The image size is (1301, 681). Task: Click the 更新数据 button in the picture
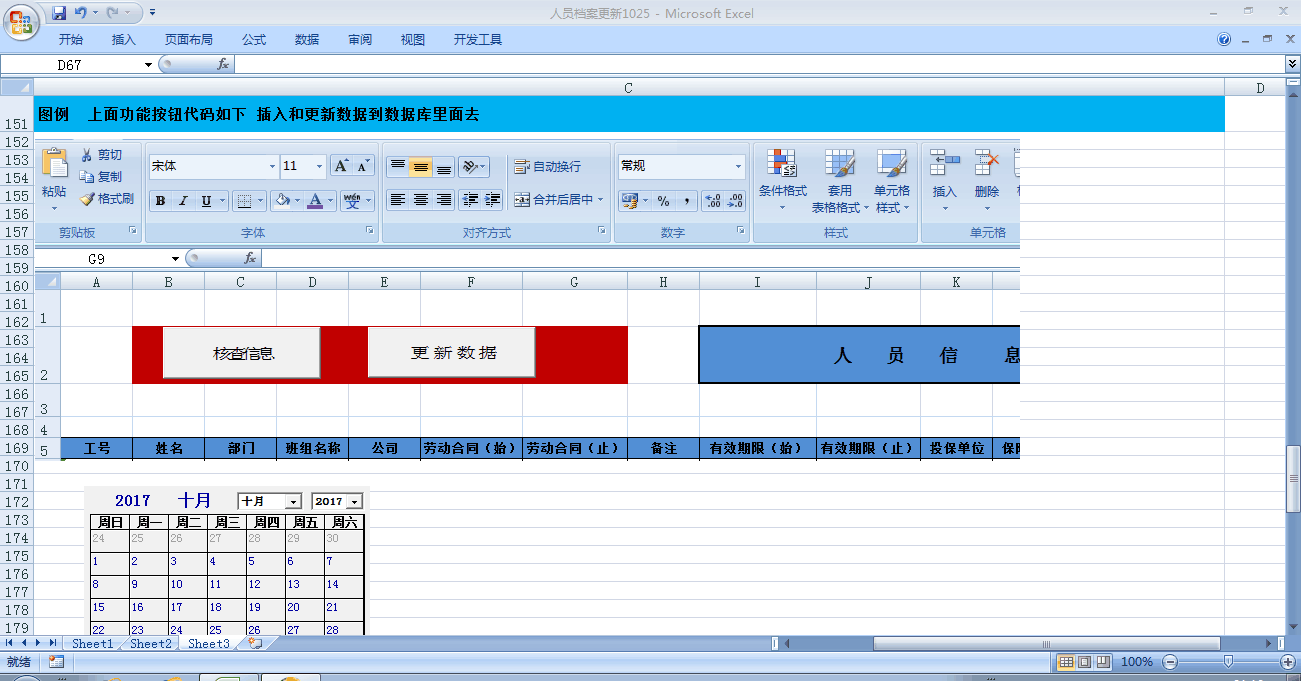coord(452,353)
